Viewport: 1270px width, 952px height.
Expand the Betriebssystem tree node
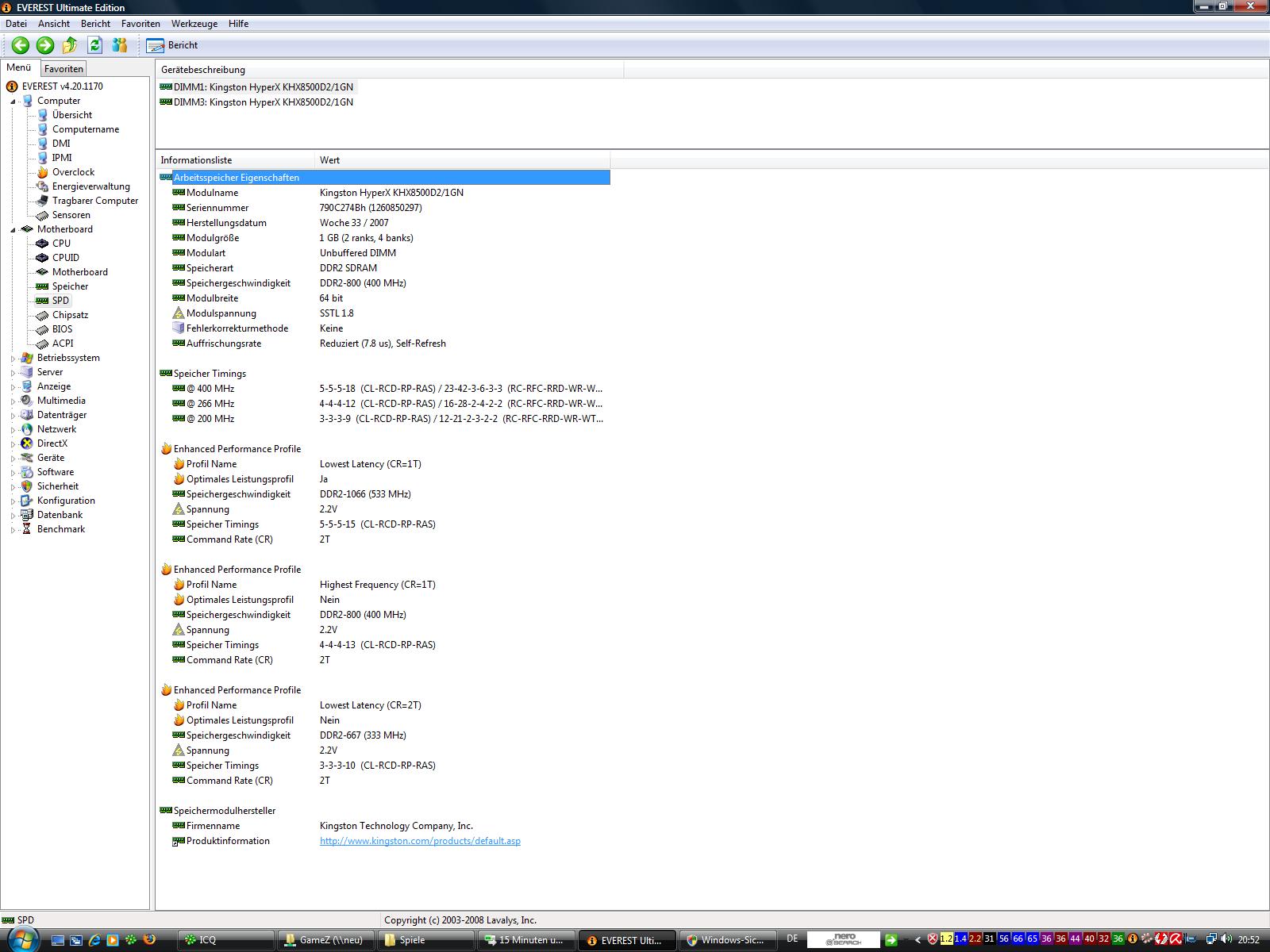[13, 359]
